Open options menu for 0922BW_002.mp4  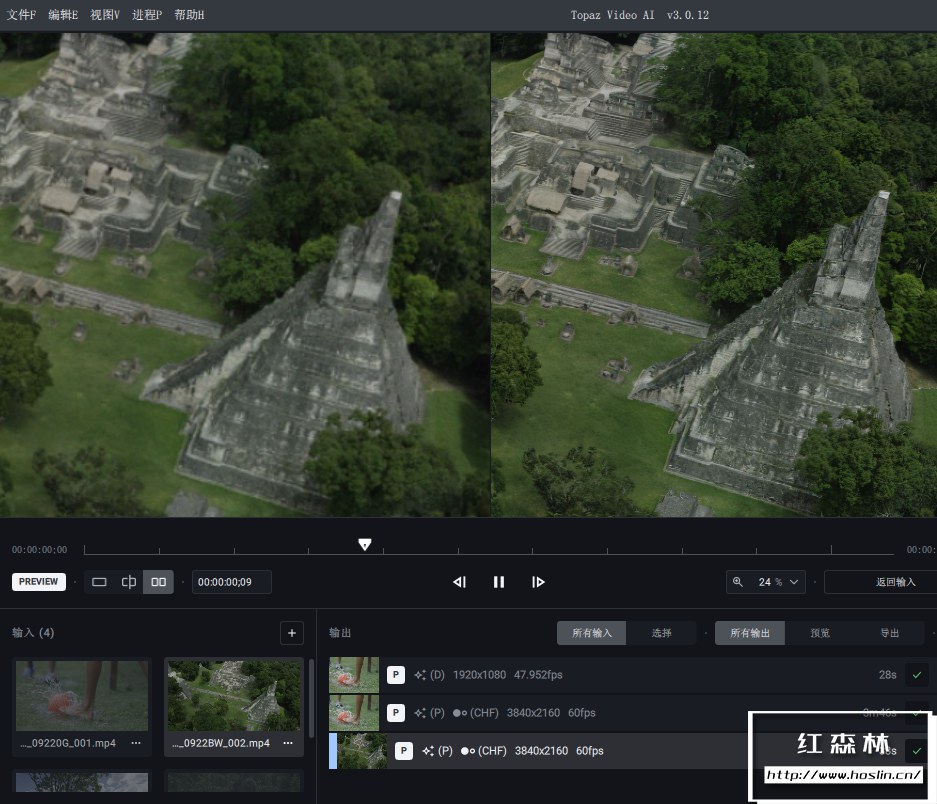(288, 743)
